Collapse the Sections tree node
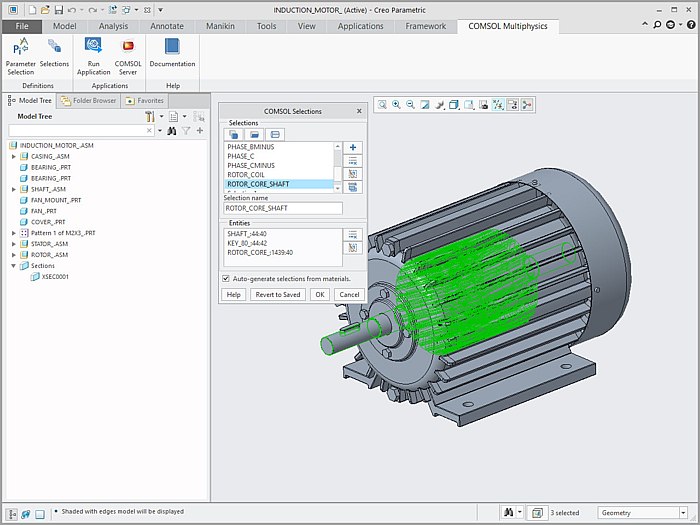The width and height of the screenshot is (700, 525). [x=14, y=266]
